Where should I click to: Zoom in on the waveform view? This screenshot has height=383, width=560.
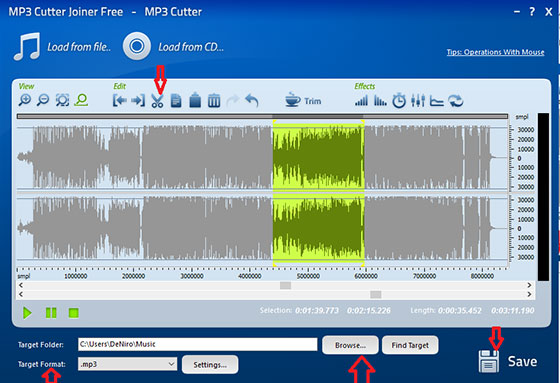click(x=25, y=100)
